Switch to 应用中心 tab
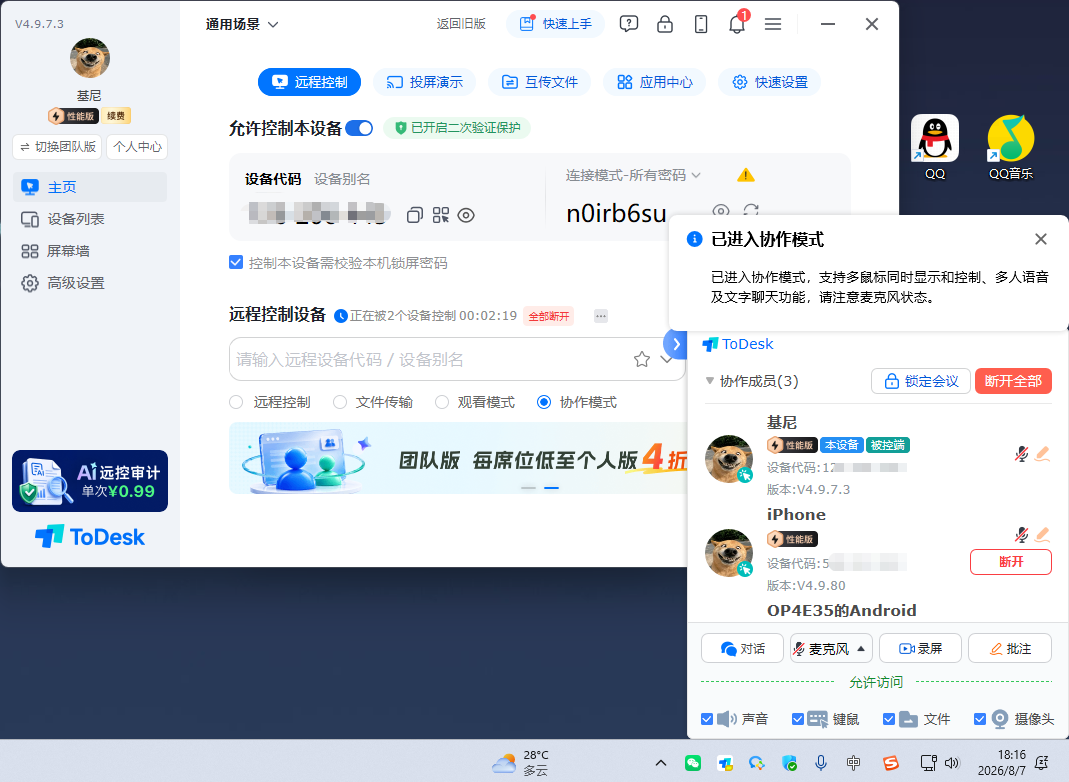 tap(654, 82)
